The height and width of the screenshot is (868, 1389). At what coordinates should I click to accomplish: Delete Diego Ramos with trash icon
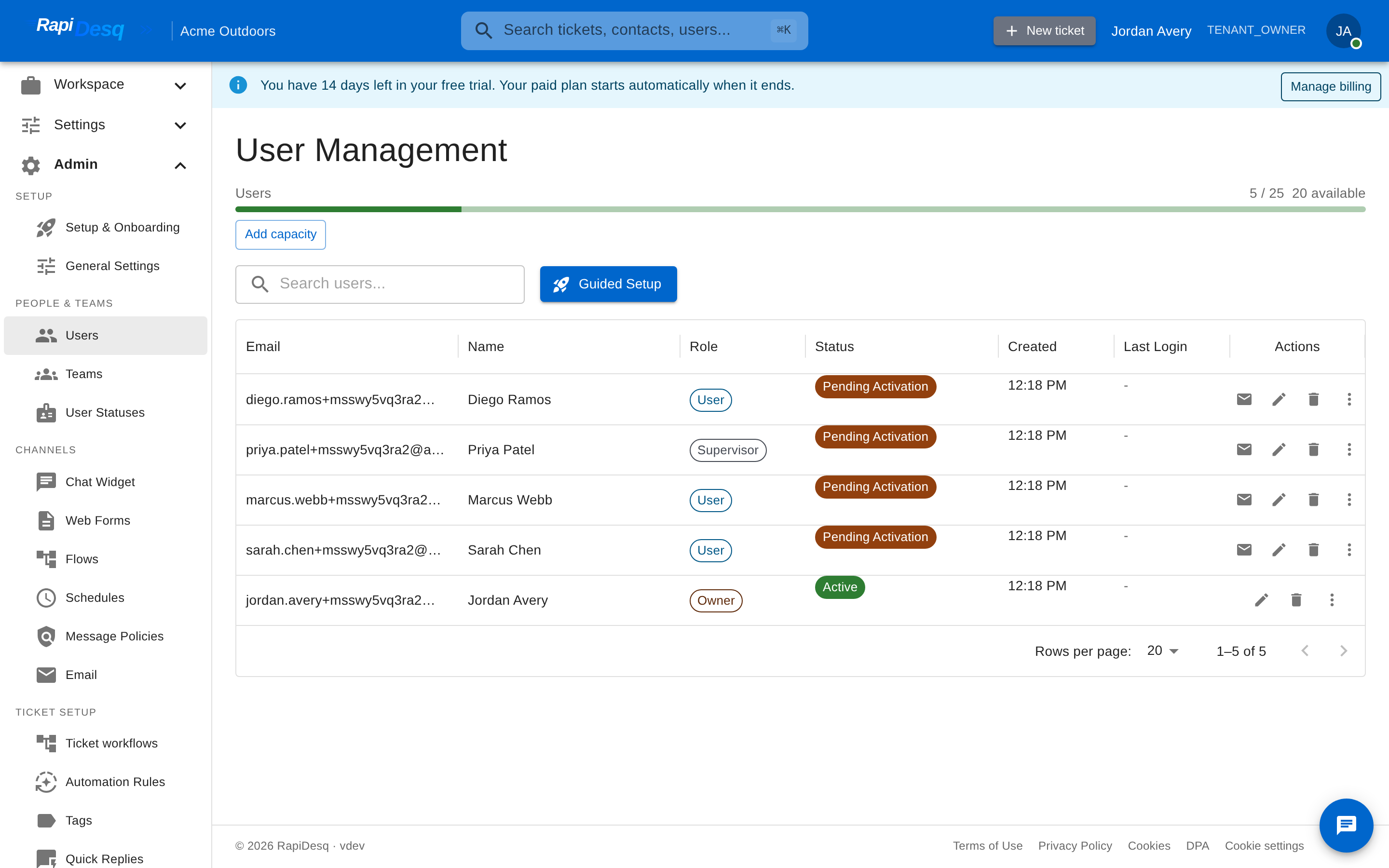click(x=1313, y=400)
